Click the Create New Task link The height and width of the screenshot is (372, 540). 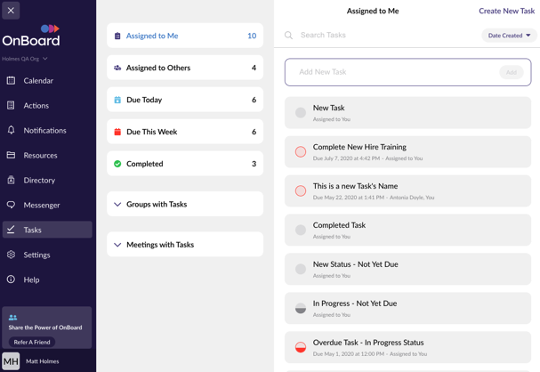[x=507, y=11]
